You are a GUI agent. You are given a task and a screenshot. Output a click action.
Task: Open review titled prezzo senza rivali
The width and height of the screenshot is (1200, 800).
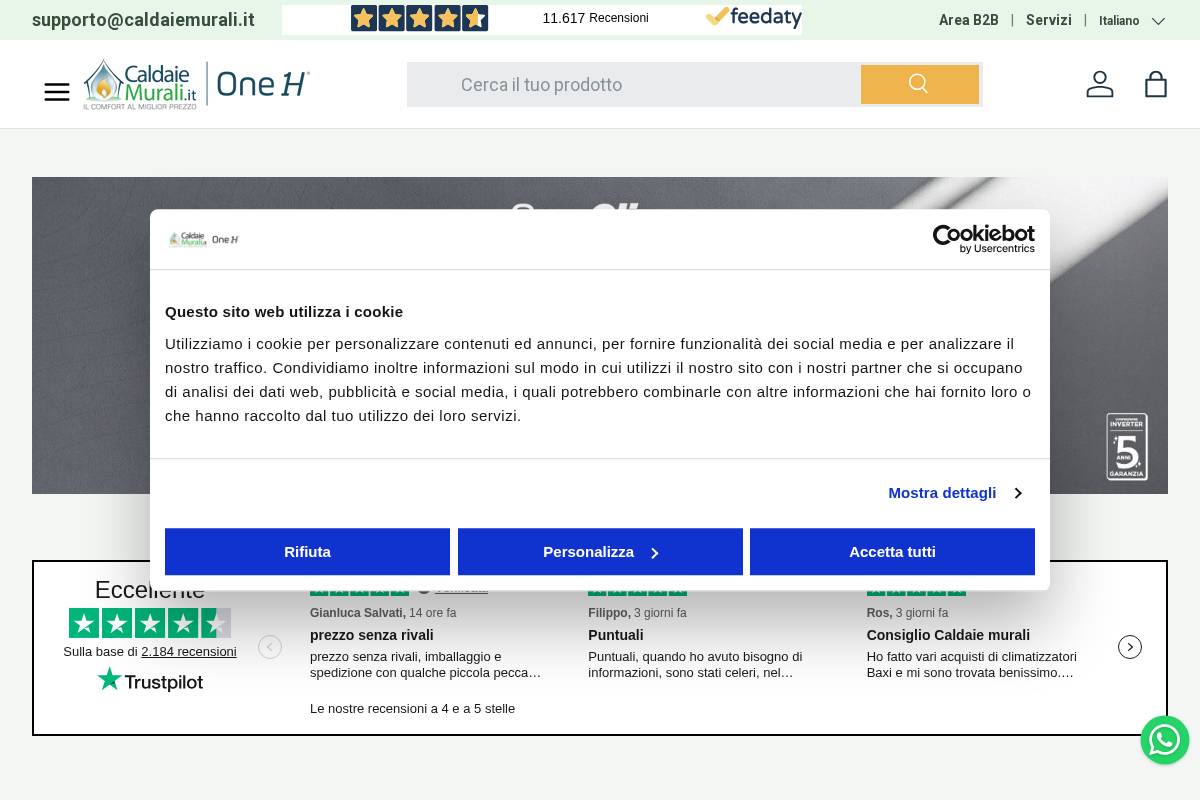pyautogui.click(x=372, y=635)
